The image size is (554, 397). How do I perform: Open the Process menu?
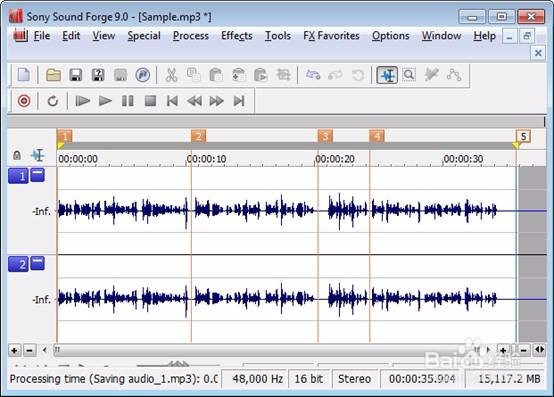point(190,36)
